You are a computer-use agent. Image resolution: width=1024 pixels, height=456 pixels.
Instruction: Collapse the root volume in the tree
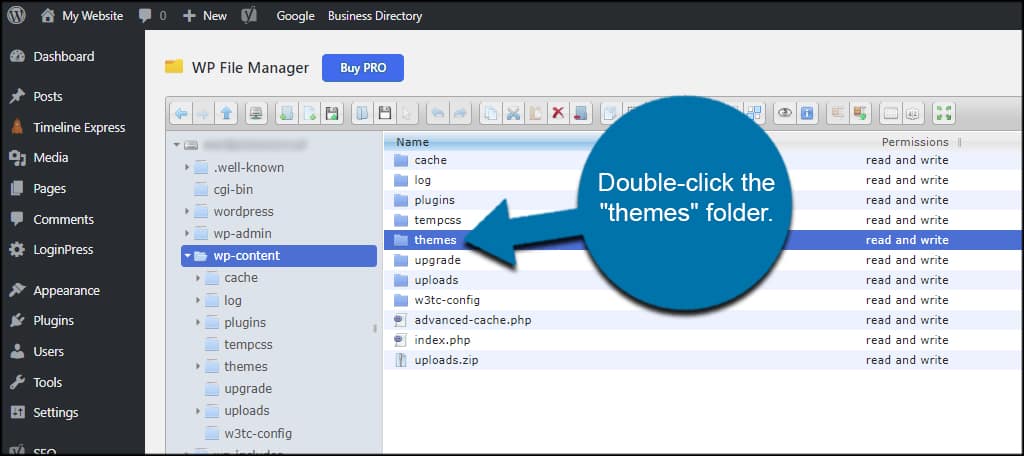click(176, 145)
